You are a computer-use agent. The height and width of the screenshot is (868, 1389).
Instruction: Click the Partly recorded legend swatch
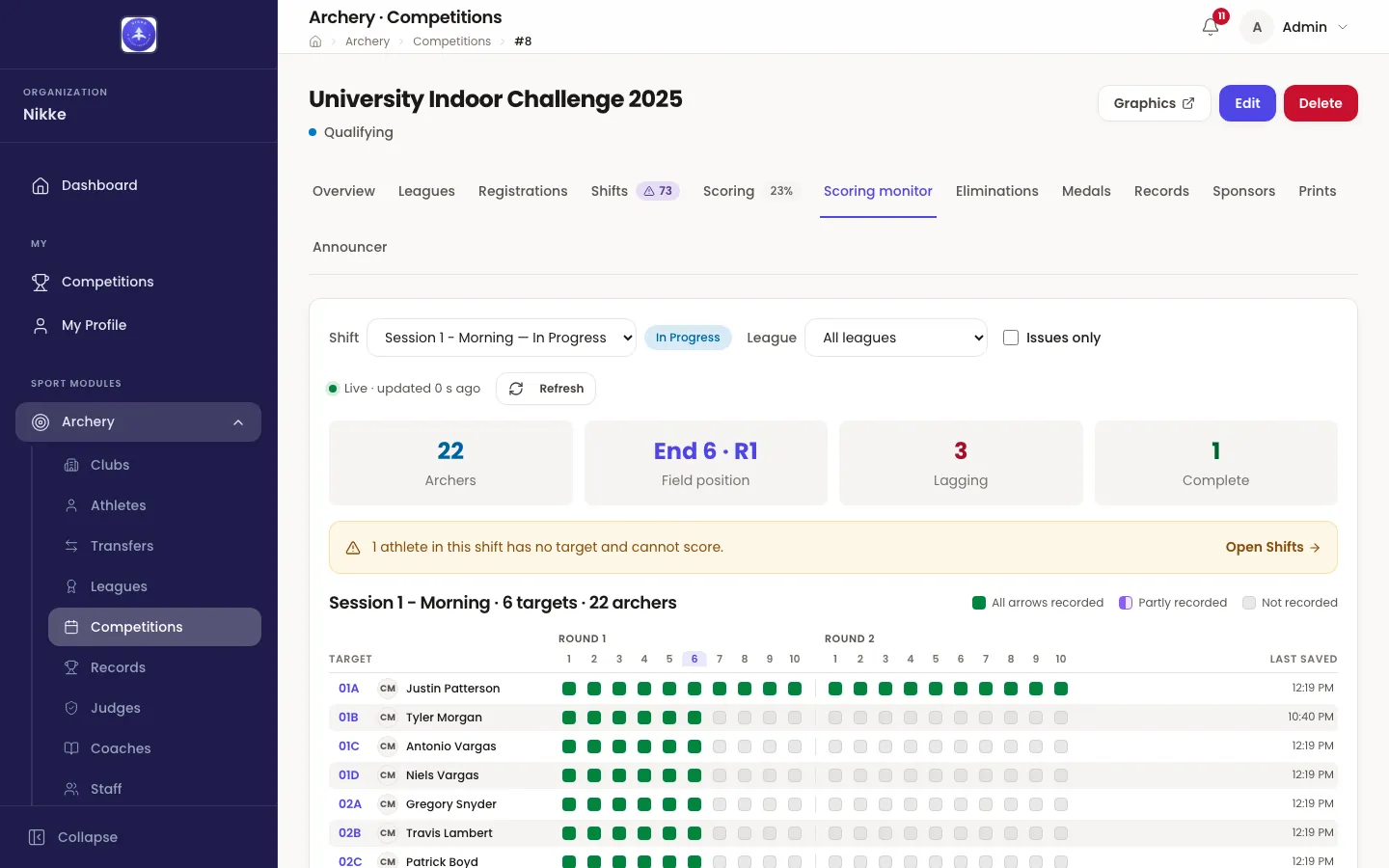coord(1126,603)
